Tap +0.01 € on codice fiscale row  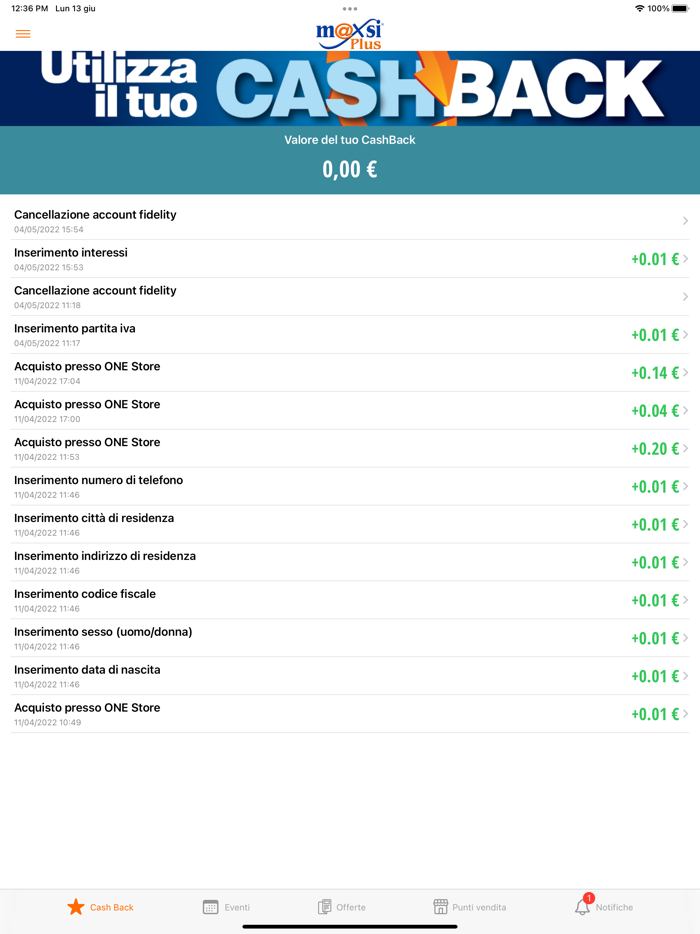(655, 600)
